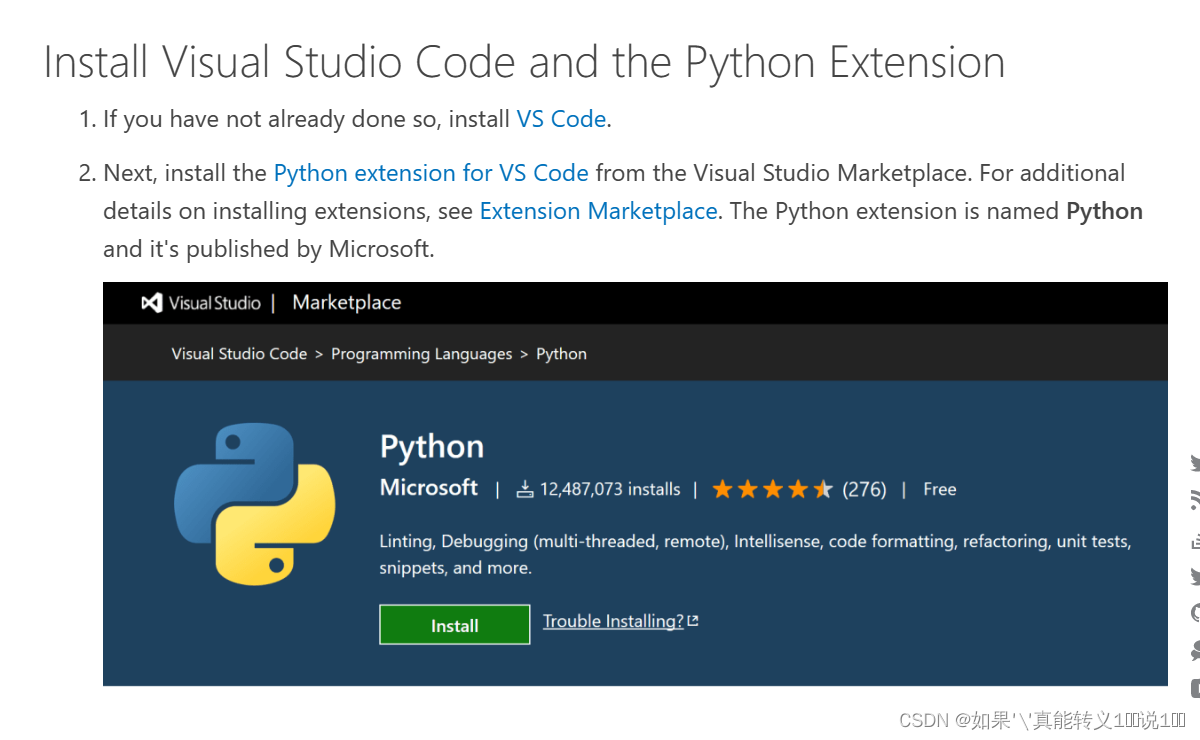Click the Microsoft publisher name
Image resolution: width=1200 pixels, height=740 pixels.
click(429, 487)
